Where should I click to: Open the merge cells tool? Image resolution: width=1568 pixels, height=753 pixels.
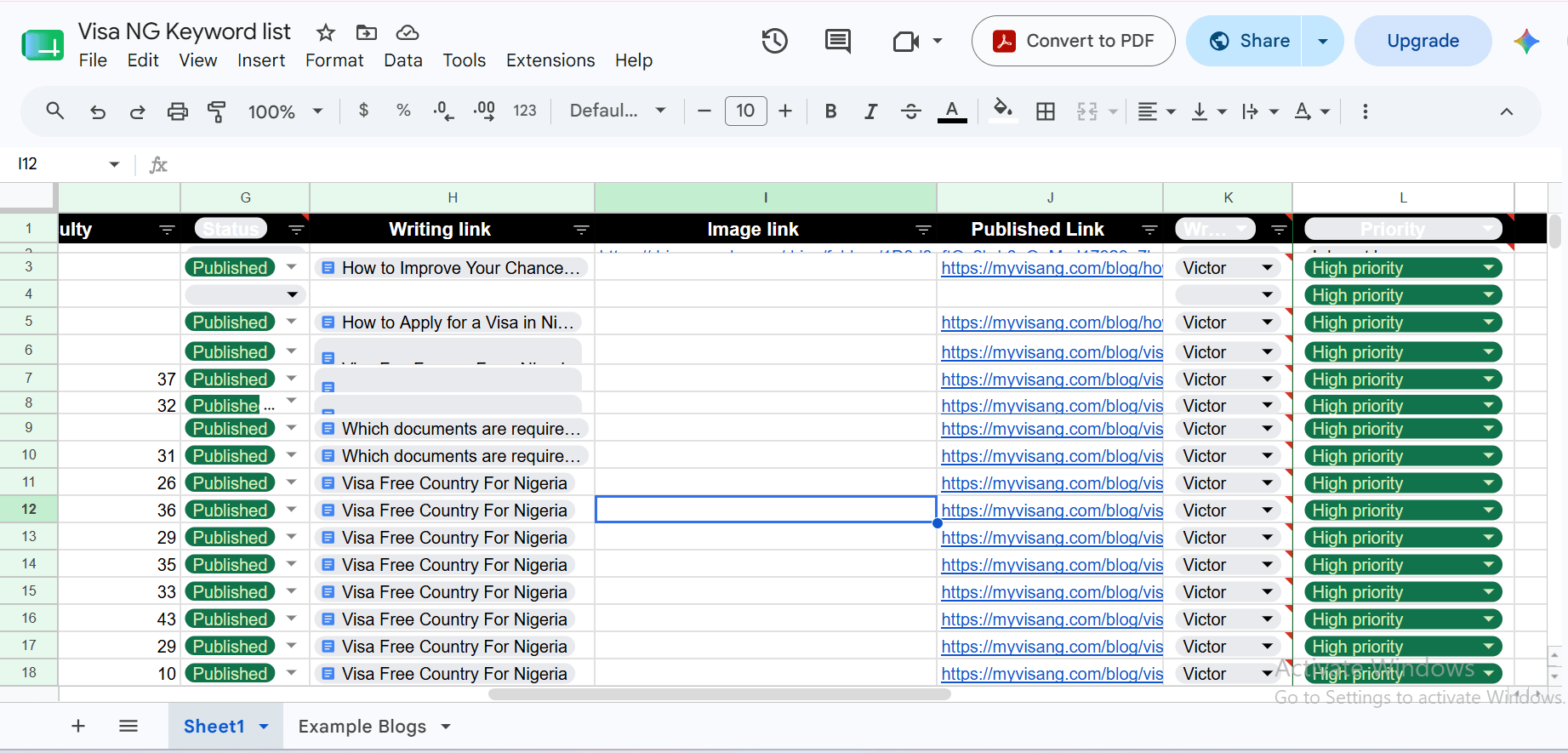(1087, 111)
